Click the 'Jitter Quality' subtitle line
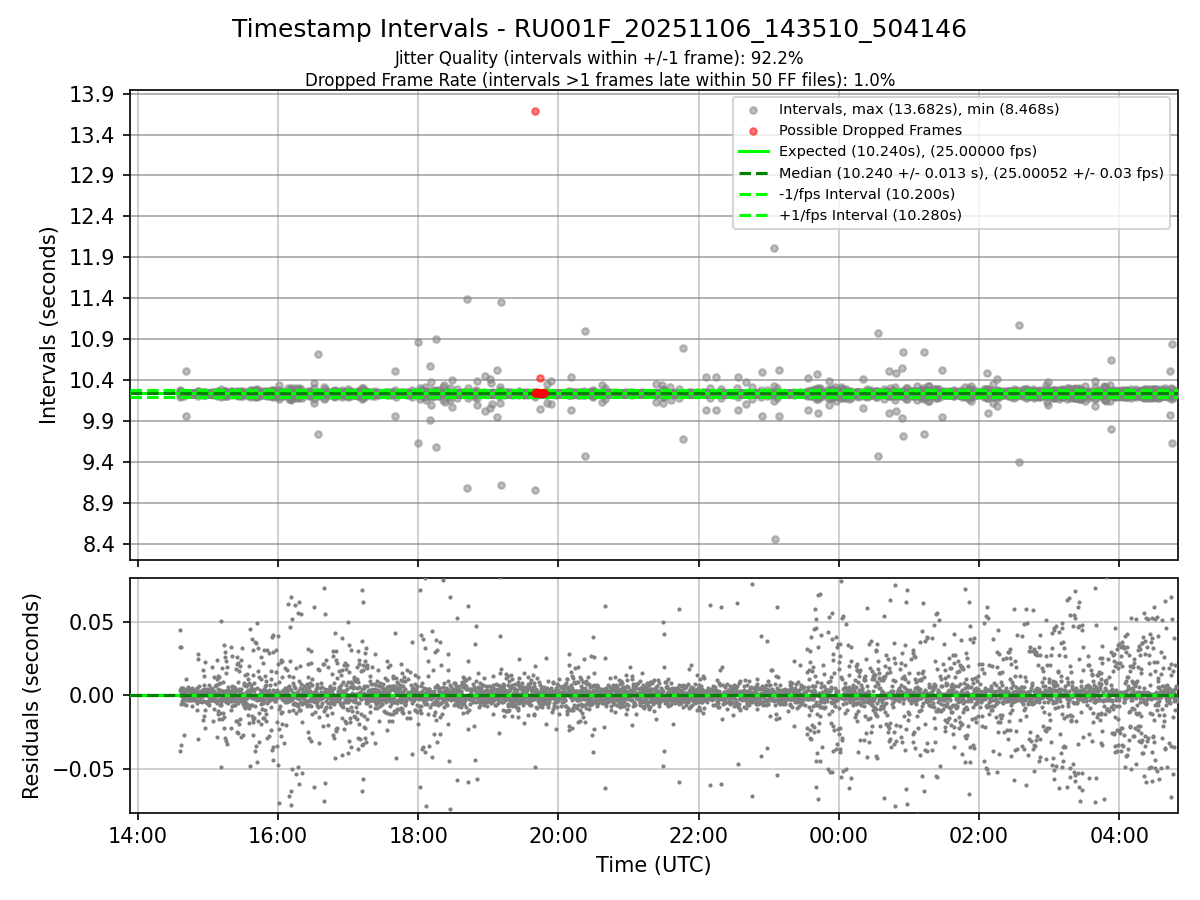The image size is (1200, 900). point(599,59)
